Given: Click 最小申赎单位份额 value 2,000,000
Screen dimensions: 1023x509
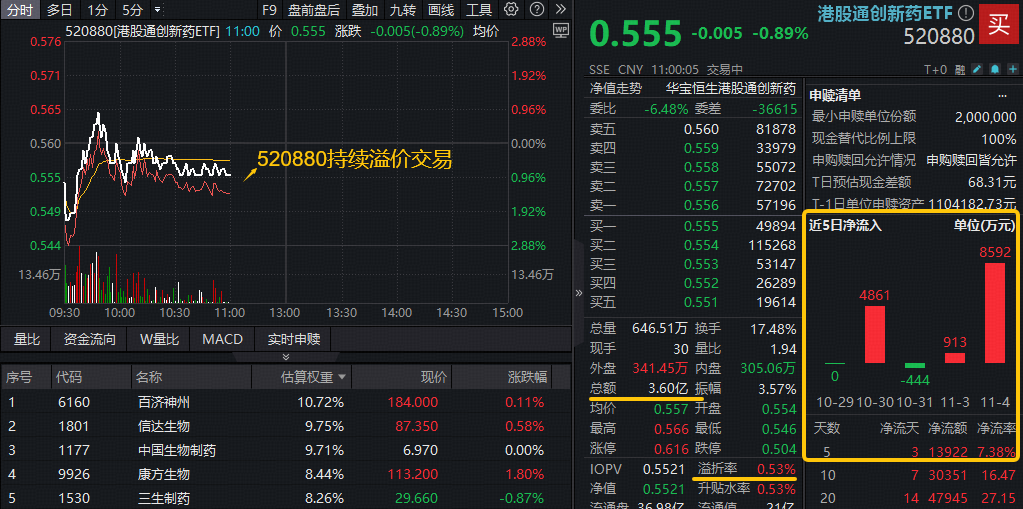Looking at the screenshot, I should coord(985,117).
